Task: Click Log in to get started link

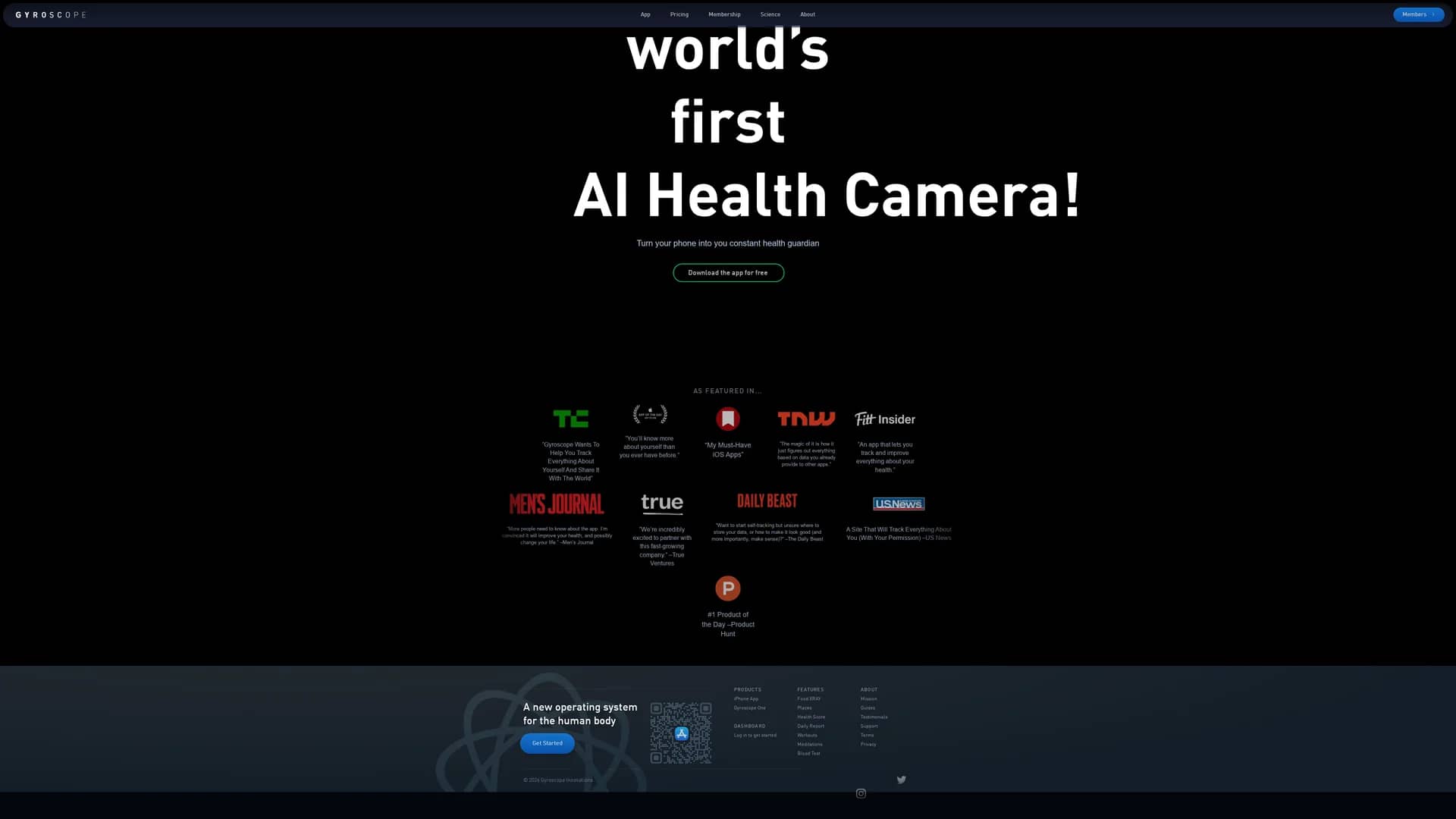Action: [x=755, y=736]
